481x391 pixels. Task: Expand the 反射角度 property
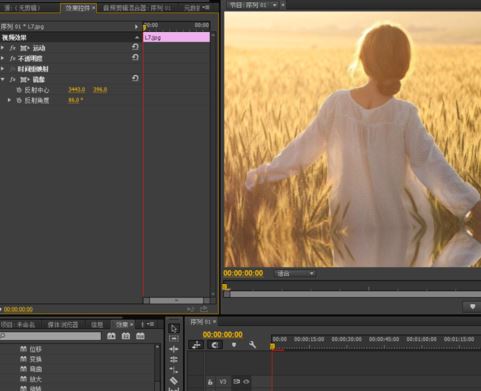[9, 100]
